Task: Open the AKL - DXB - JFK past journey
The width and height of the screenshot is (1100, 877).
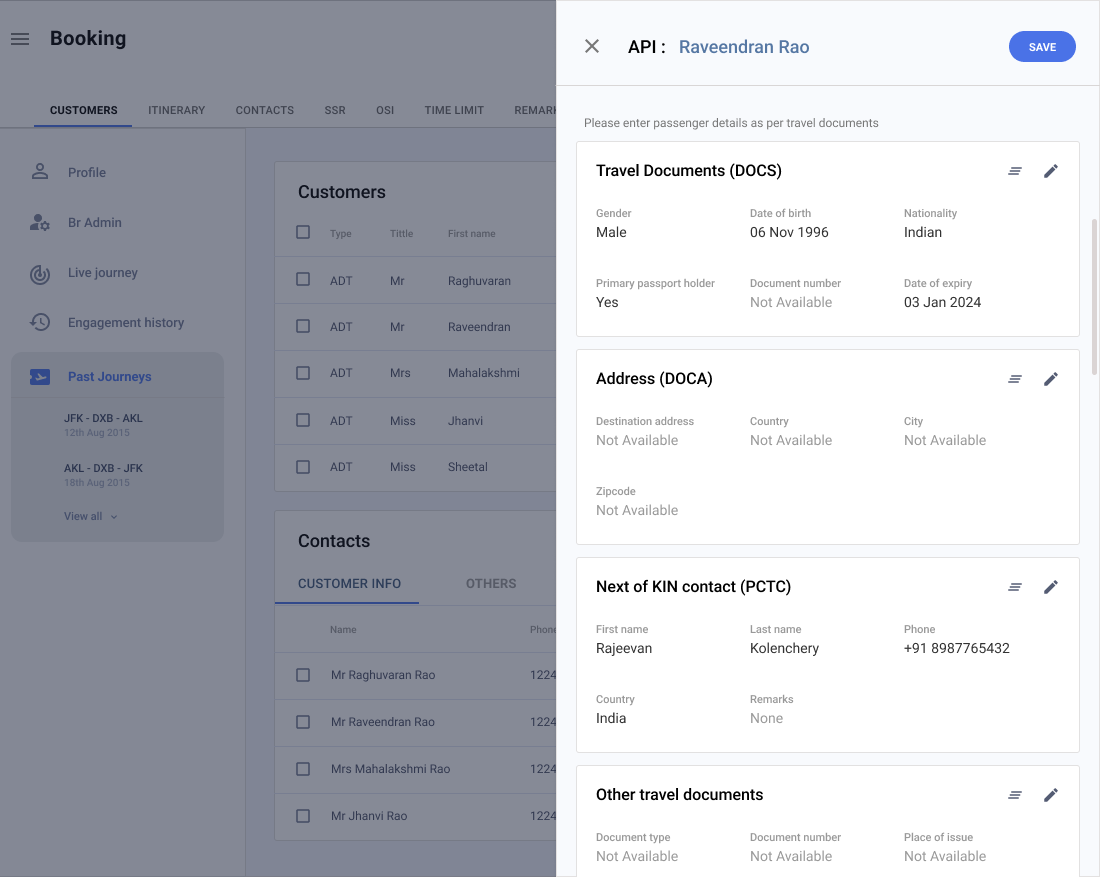Action: click(103, 474)
